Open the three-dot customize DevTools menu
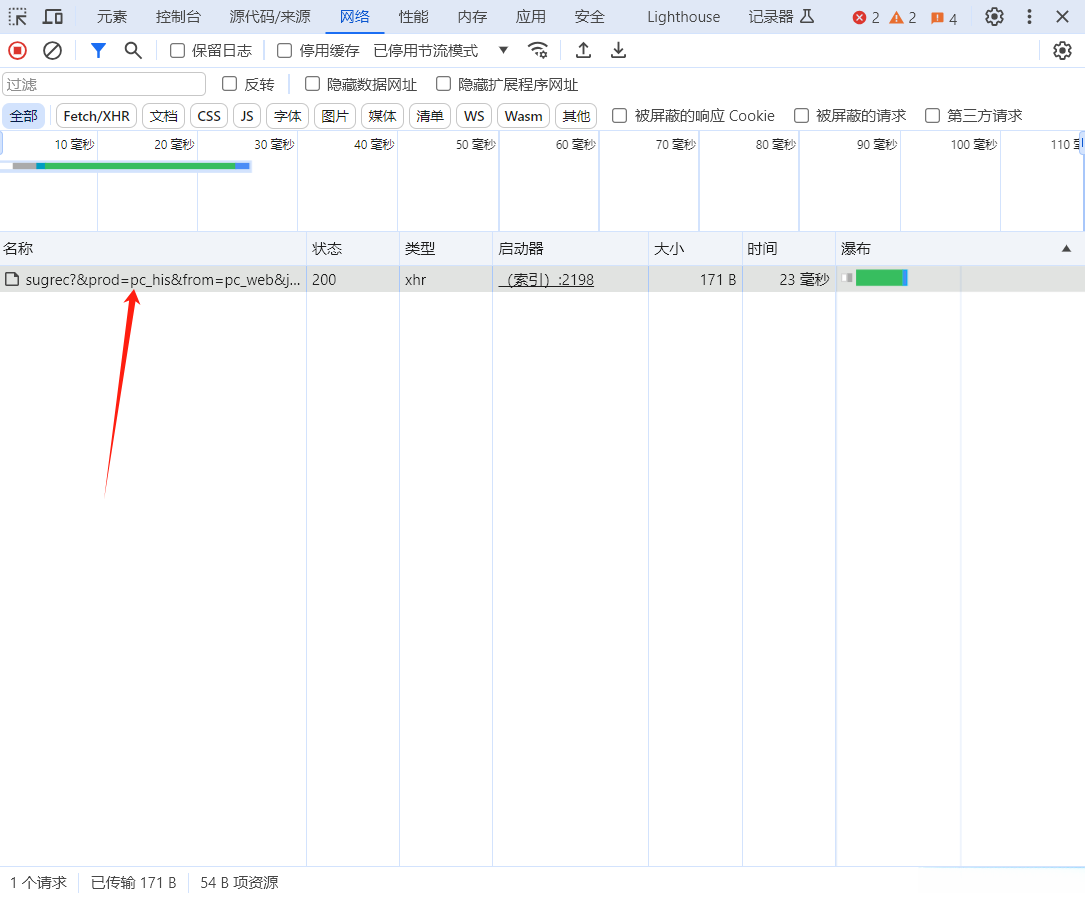This screenshot has height=899, width=1085. click(1029, 17)
